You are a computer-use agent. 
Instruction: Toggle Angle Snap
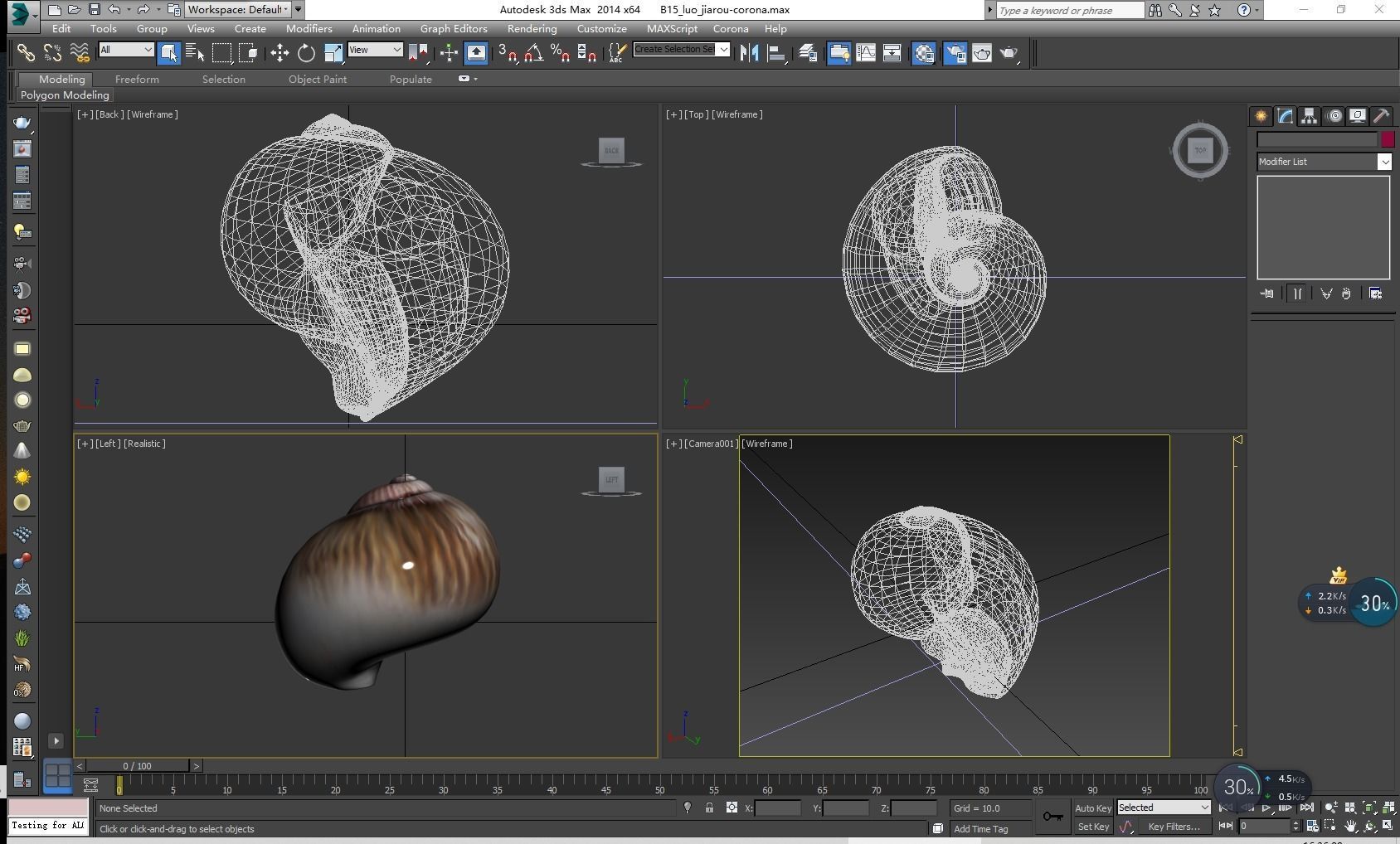[x=534, y=53]
